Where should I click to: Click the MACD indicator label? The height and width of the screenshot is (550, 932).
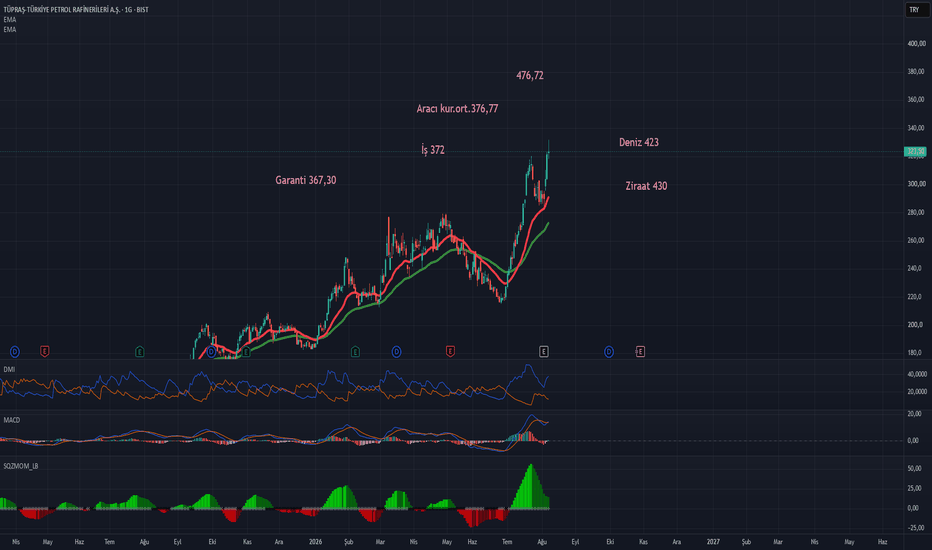(11, 420)
